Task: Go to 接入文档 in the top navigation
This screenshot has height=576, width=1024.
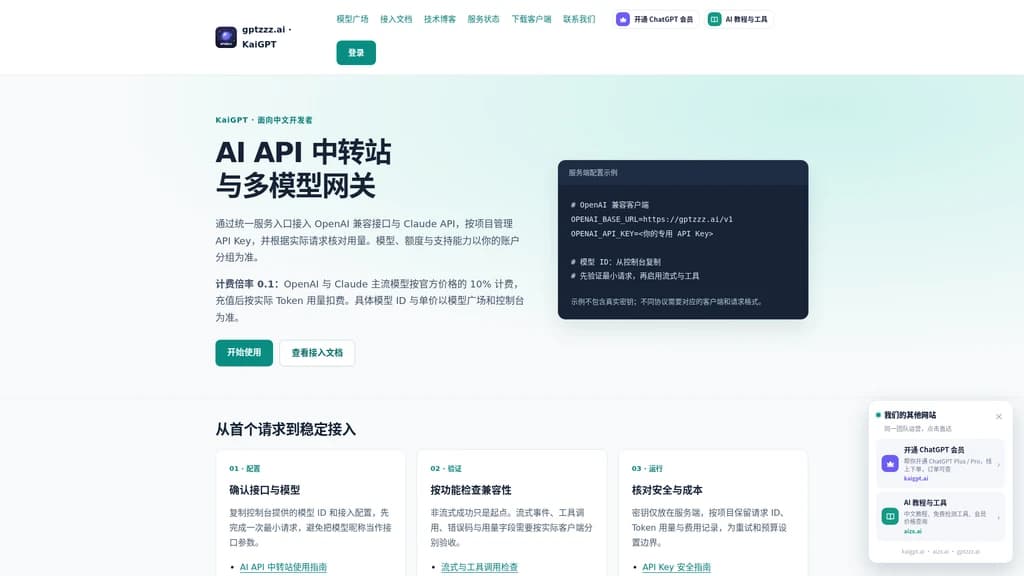Action: 396,20
